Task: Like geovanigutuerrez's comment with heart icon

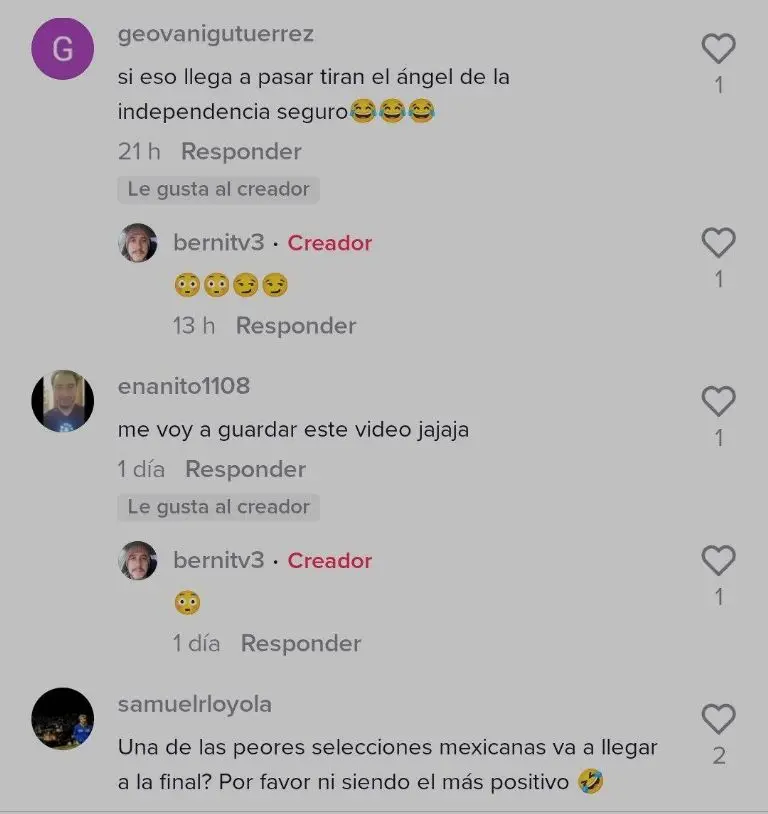Action: pos(719,48)
